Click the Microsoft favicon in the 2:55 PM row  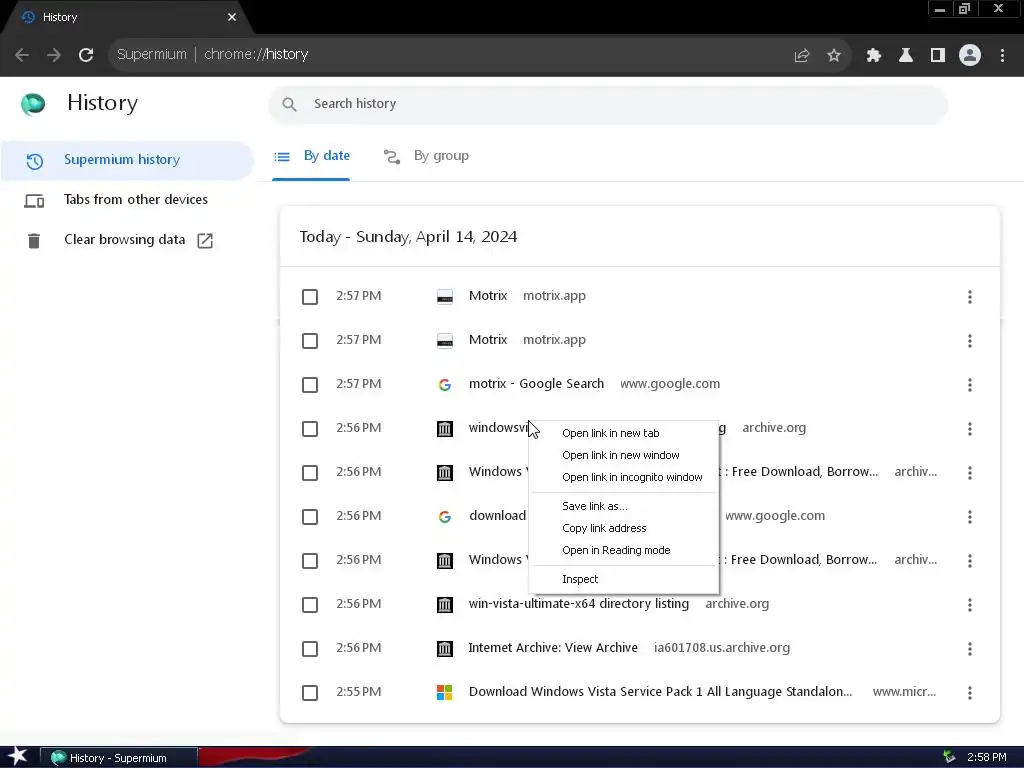coord(445,692)
